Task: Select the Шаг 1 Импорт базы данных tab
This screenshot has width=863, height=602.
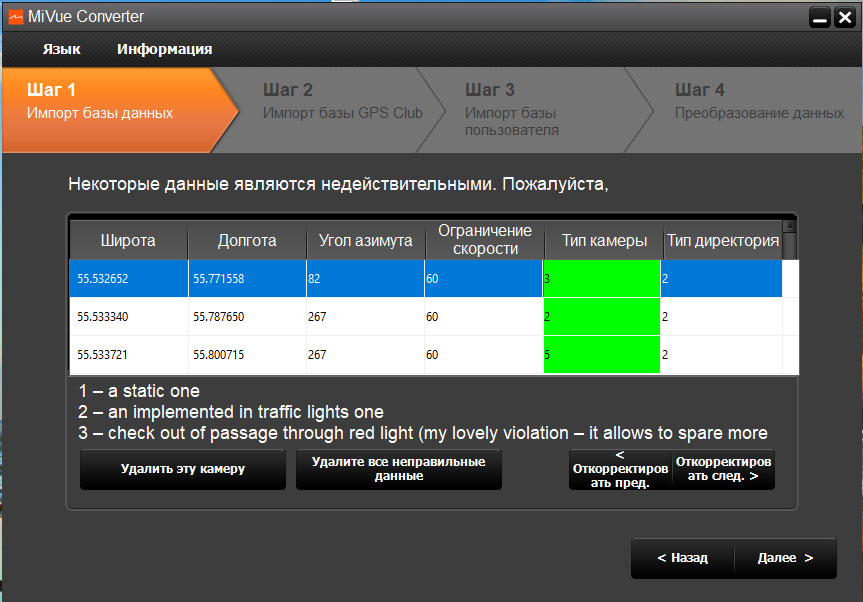Action: 110,101
